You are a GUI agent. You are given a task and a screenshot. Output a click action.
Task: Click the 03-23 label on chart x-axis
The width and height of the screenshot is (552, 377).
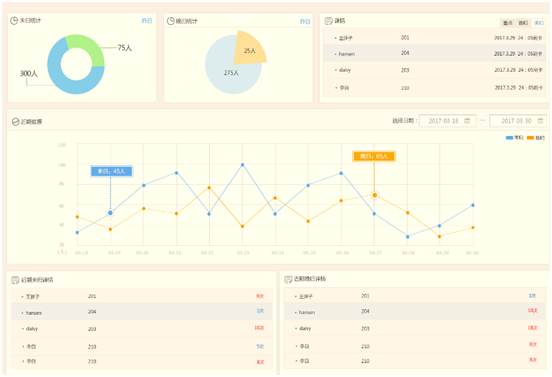[x=243, y=253]
